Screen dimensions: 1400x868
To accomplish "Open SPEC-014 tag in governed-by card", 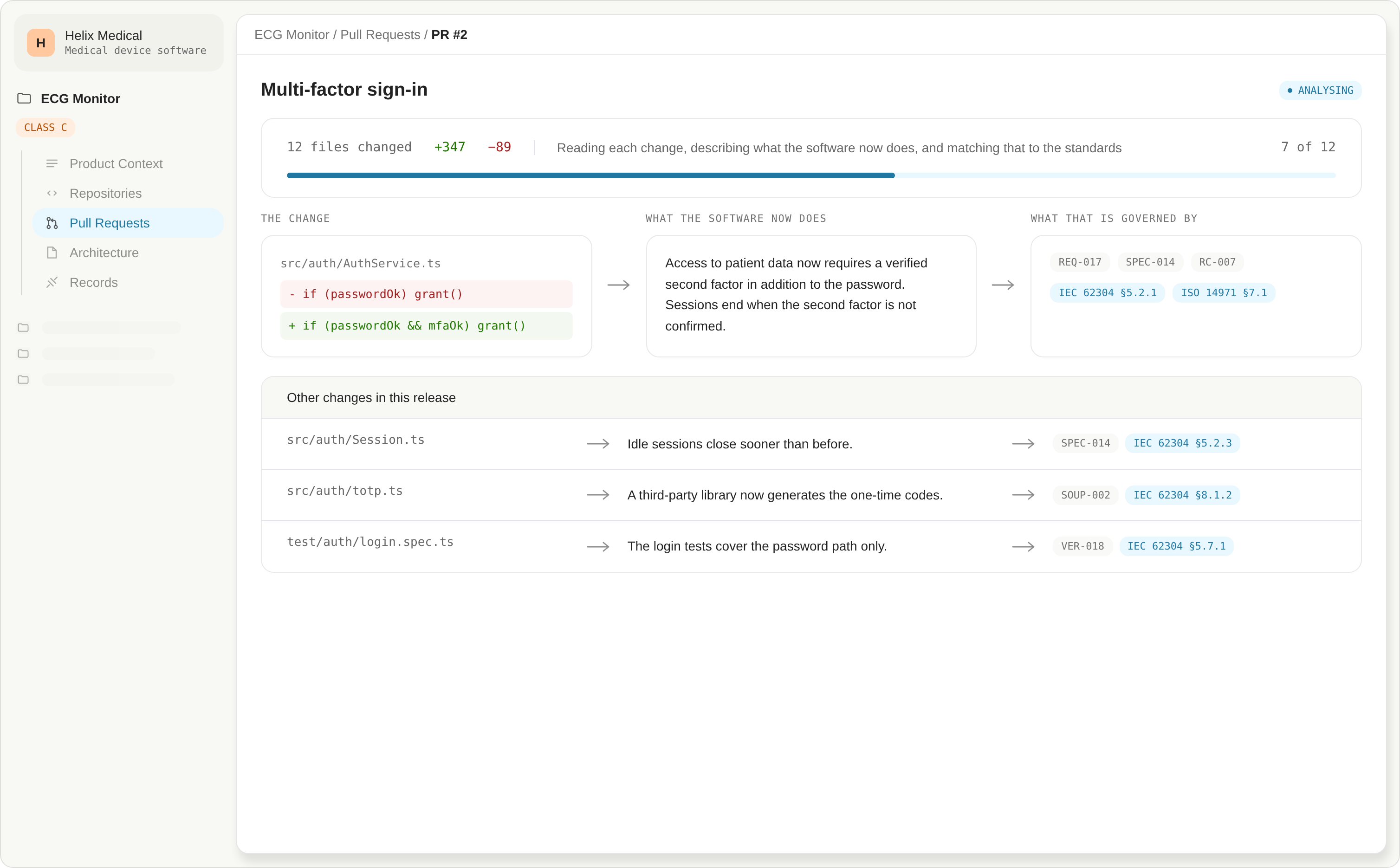I will tap(1150, 262).
